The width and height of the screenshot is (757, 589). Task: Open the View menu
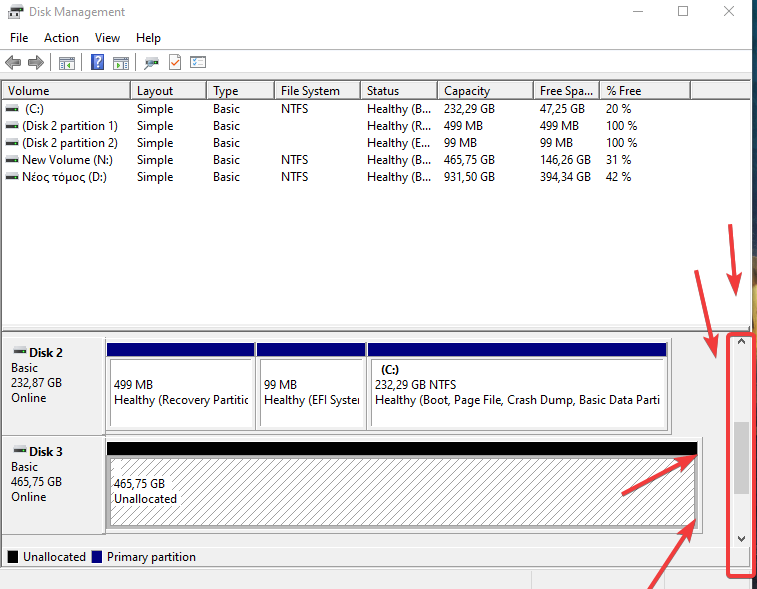pos(107,38)
